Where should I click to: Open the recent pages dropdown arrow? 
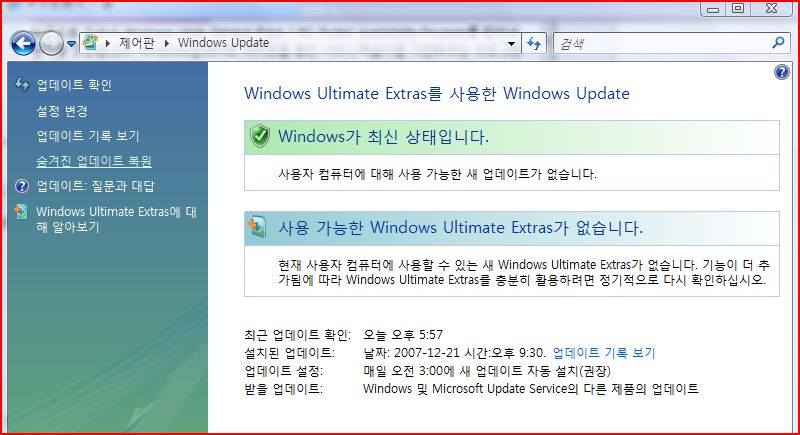[x=71, y=44]
